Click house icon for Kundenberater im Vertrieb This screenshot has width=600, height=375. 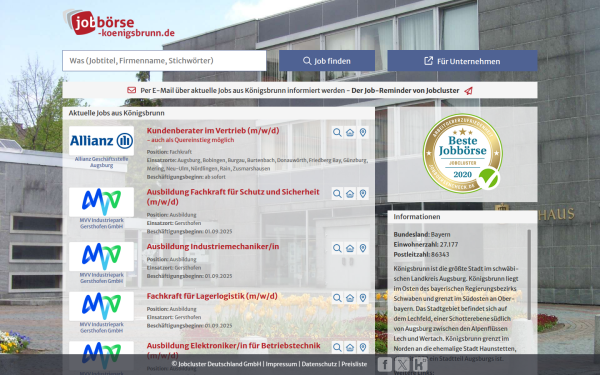(x=350, y=132)
